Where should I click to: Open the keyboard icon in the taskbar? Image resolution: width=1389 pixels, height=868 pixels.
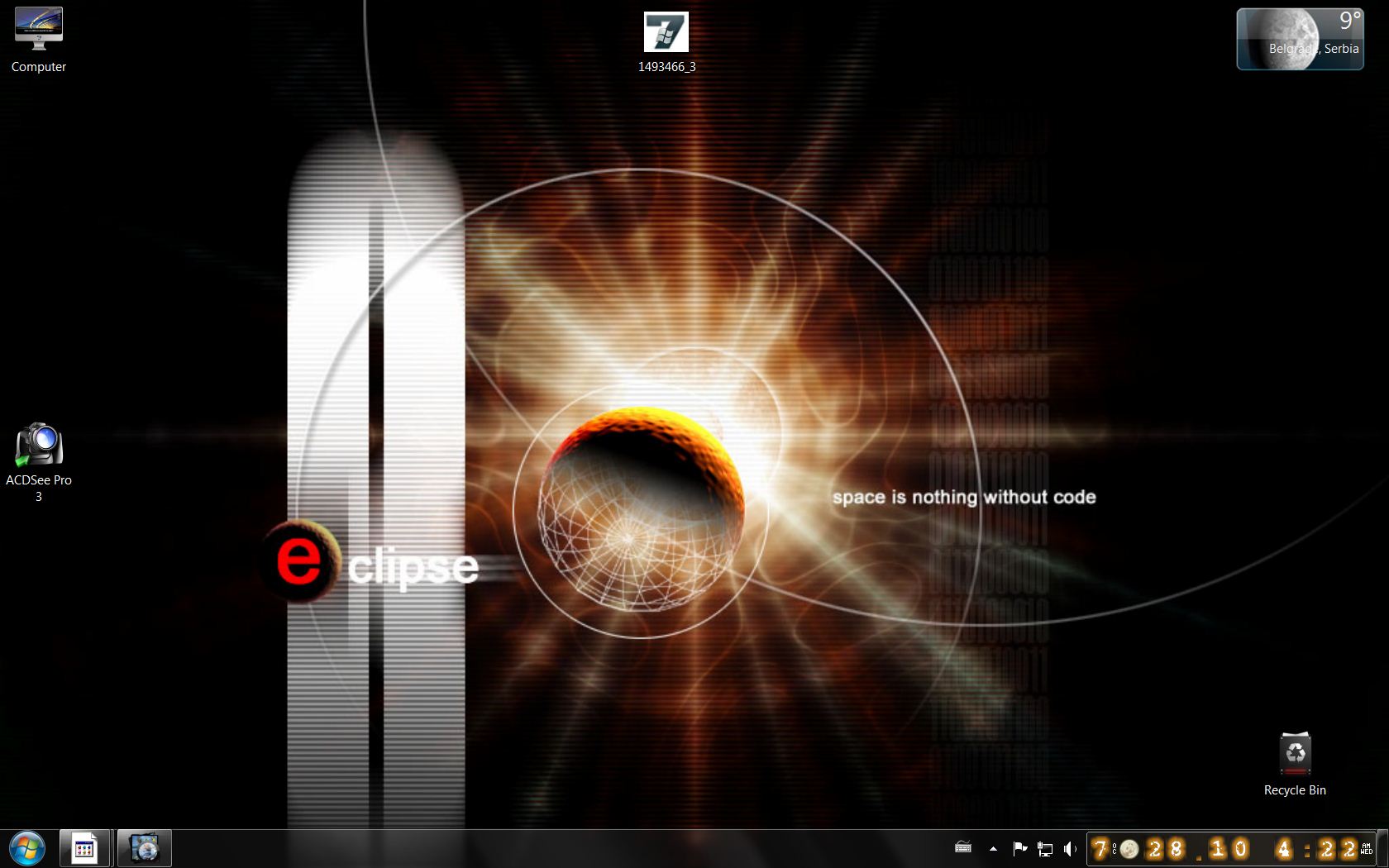pos(963,847)
